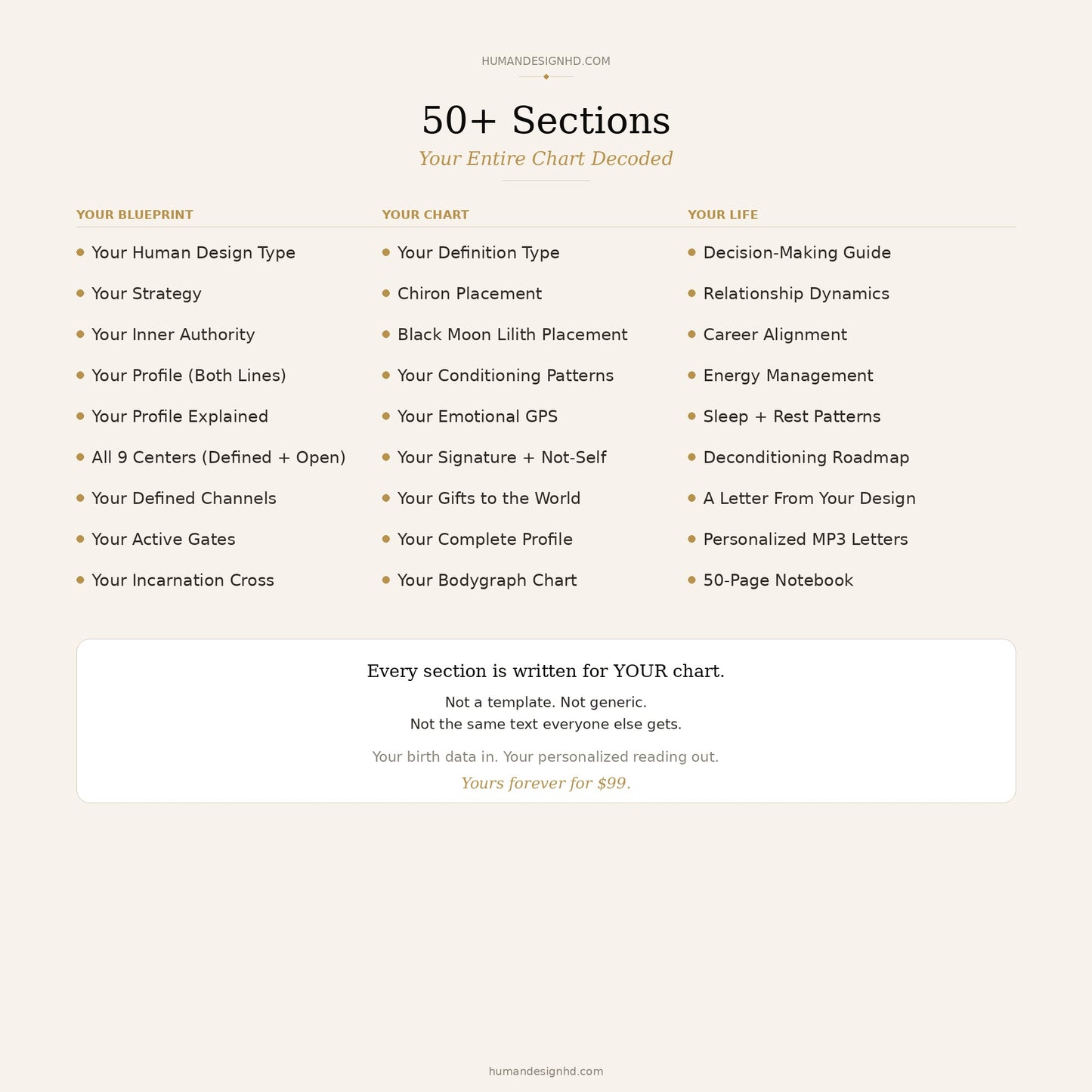Click the 50+ Sections main heading

coord(546,120)
